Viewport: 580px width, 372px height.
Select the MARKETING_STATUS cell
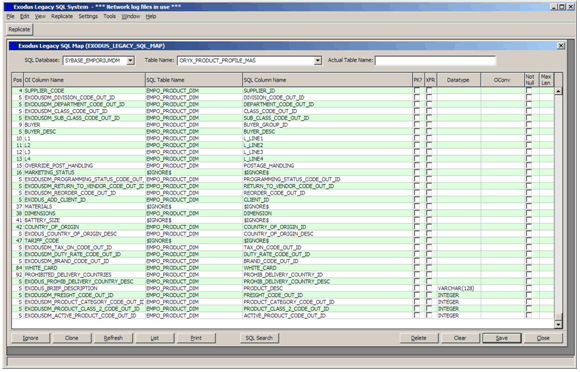[84, 172]
